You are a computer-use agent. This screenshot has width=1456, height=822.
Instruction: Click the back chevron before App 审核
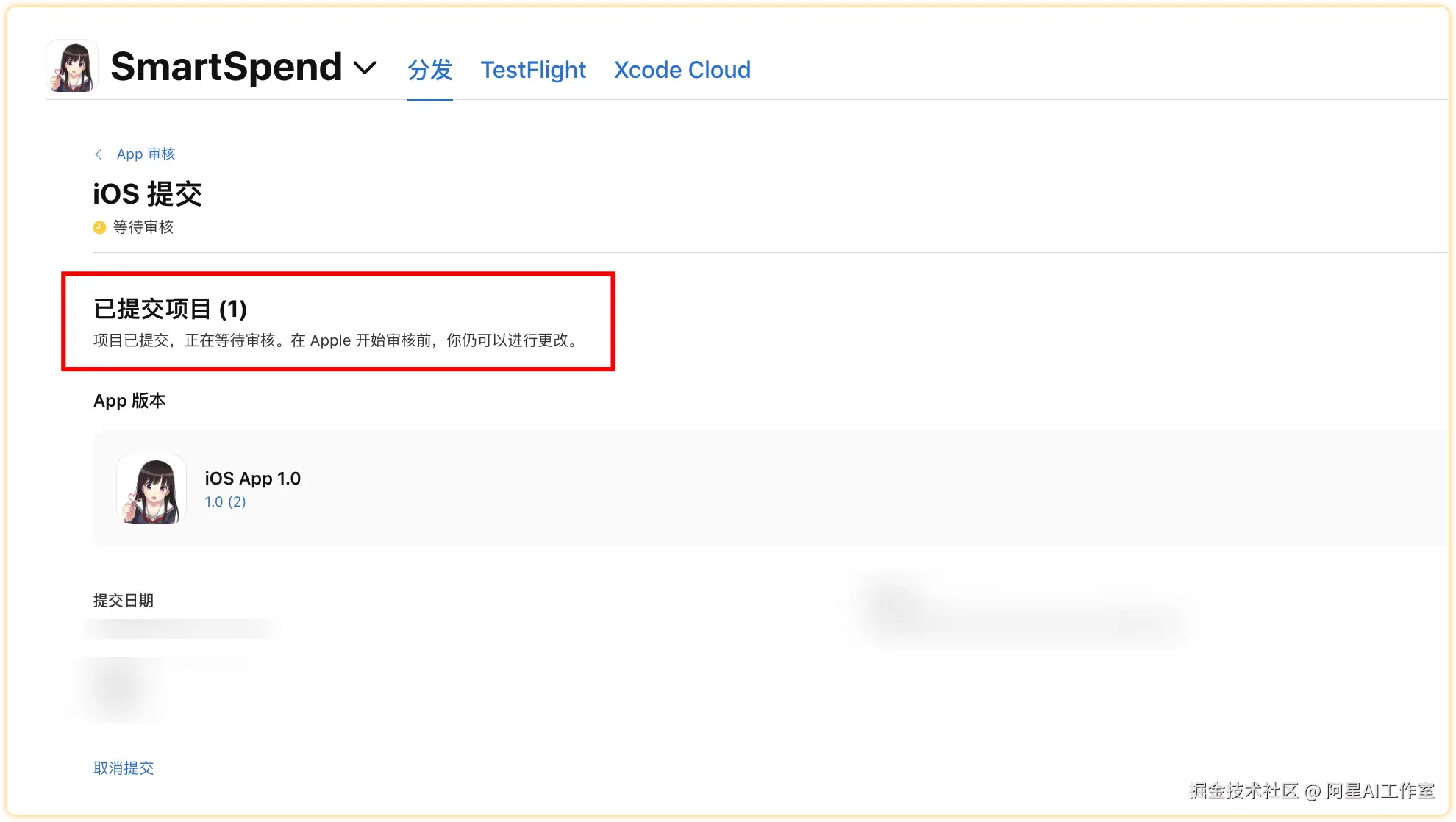pyautogui.click(x=99, y=154)
